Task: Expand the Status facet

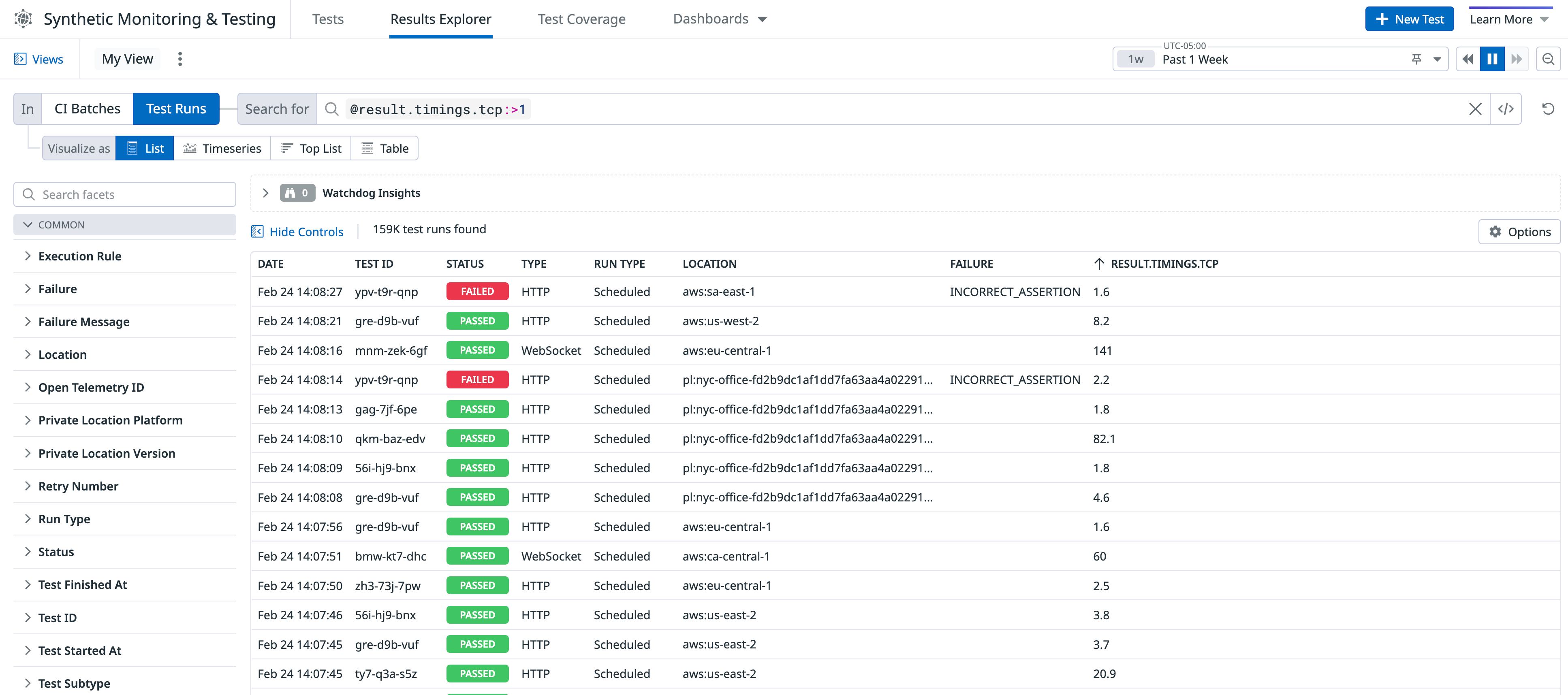Action: pos(125,552)
